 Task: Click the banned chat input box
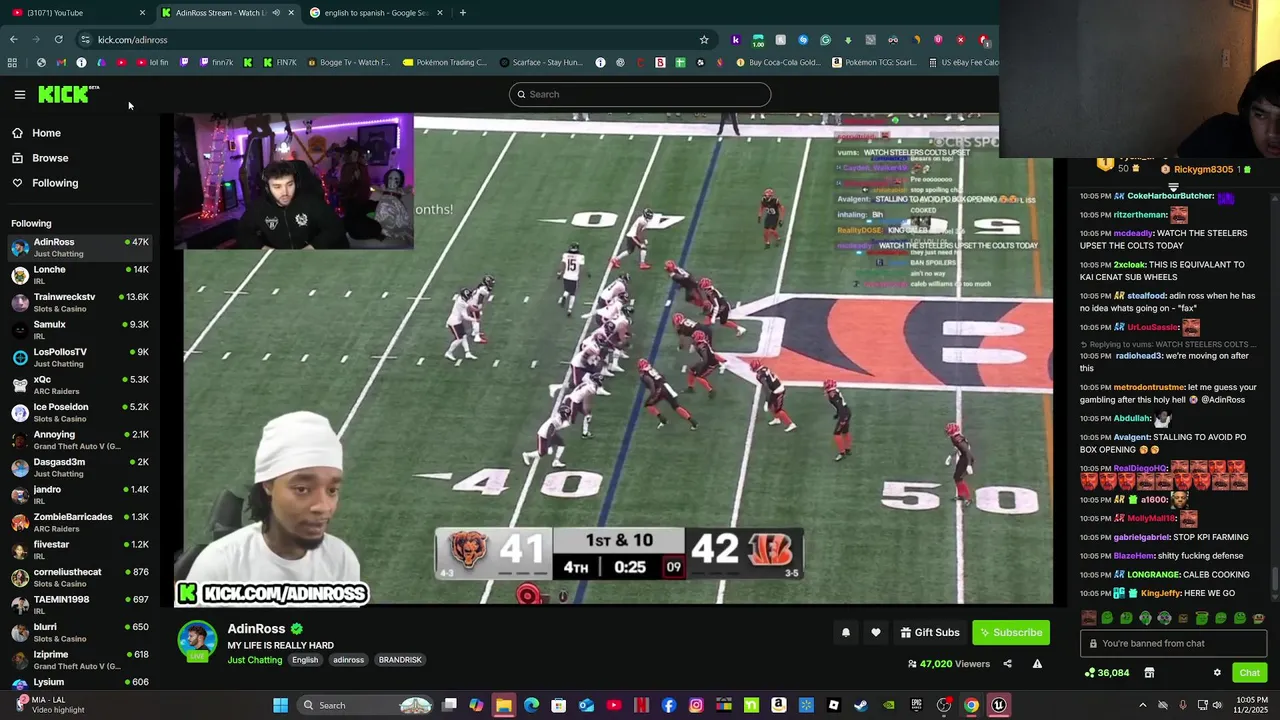tap(1173, 644)
